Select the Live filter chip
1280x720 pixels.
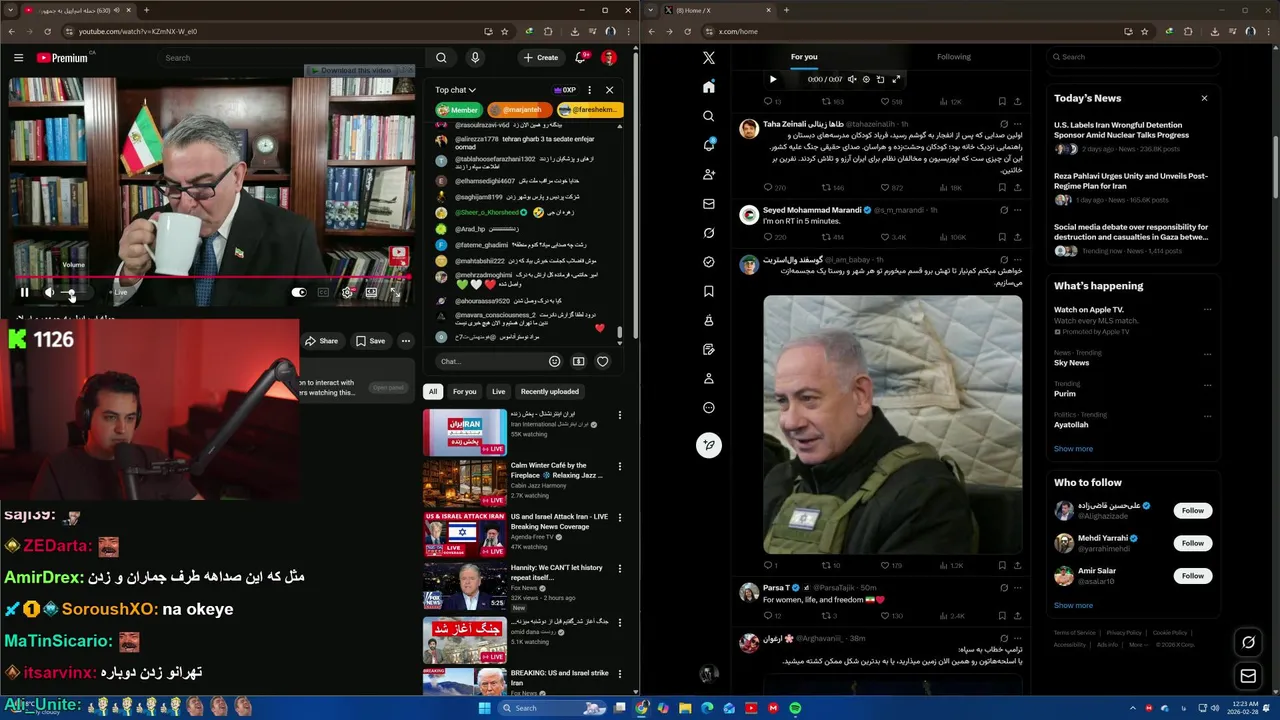[x=498, y=392]
